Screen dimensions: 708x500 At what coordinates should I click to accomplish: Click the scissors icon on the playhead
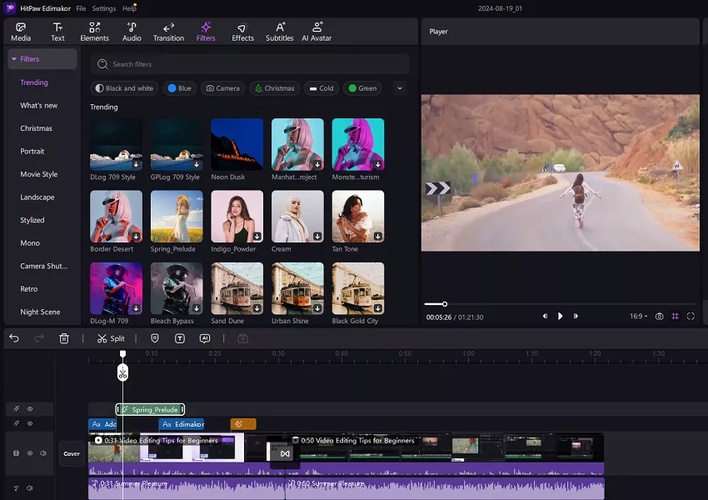point(123,373)
